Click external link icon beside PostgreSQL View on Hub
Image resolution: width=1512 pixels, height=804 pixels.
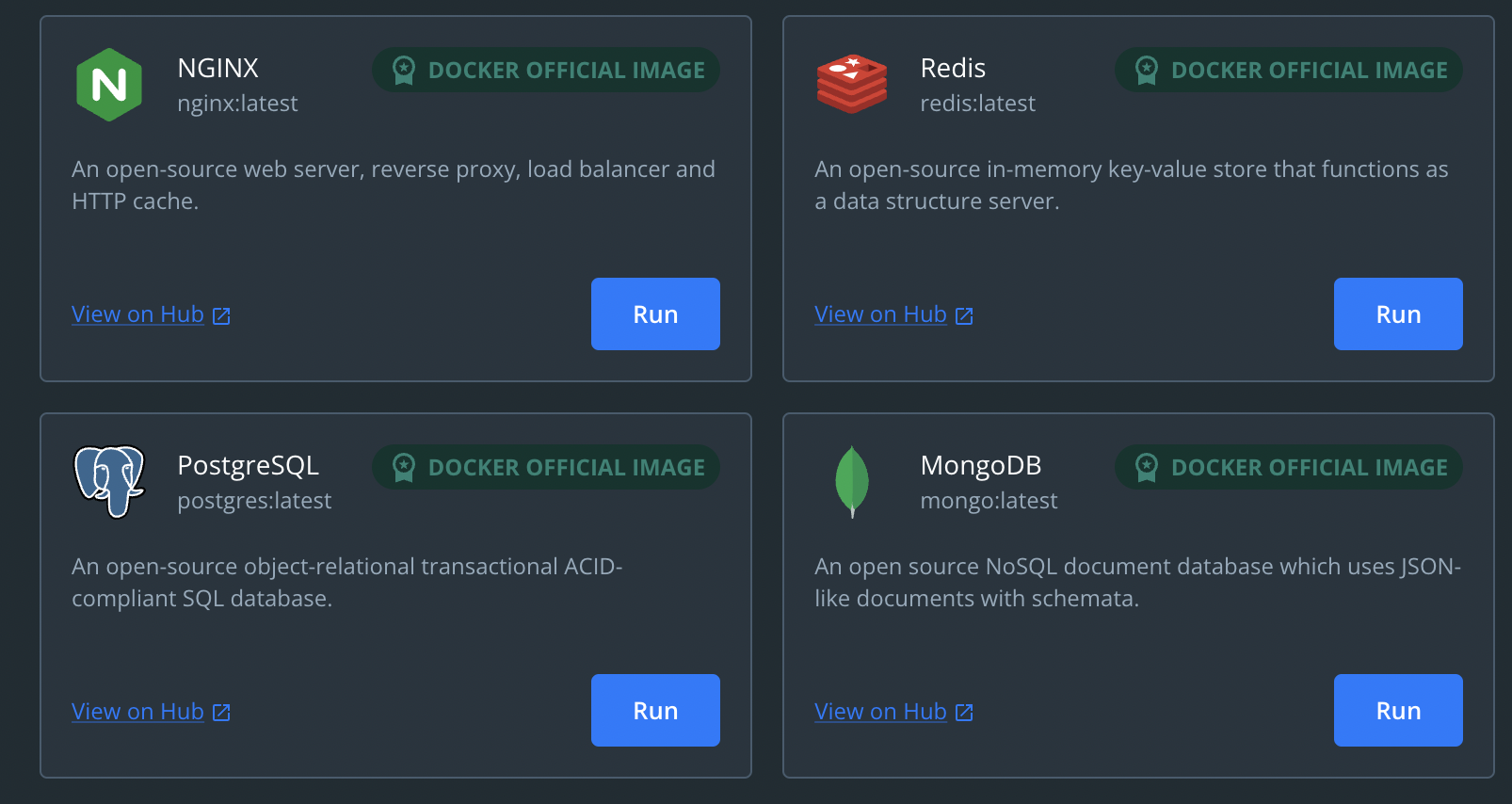221,713
